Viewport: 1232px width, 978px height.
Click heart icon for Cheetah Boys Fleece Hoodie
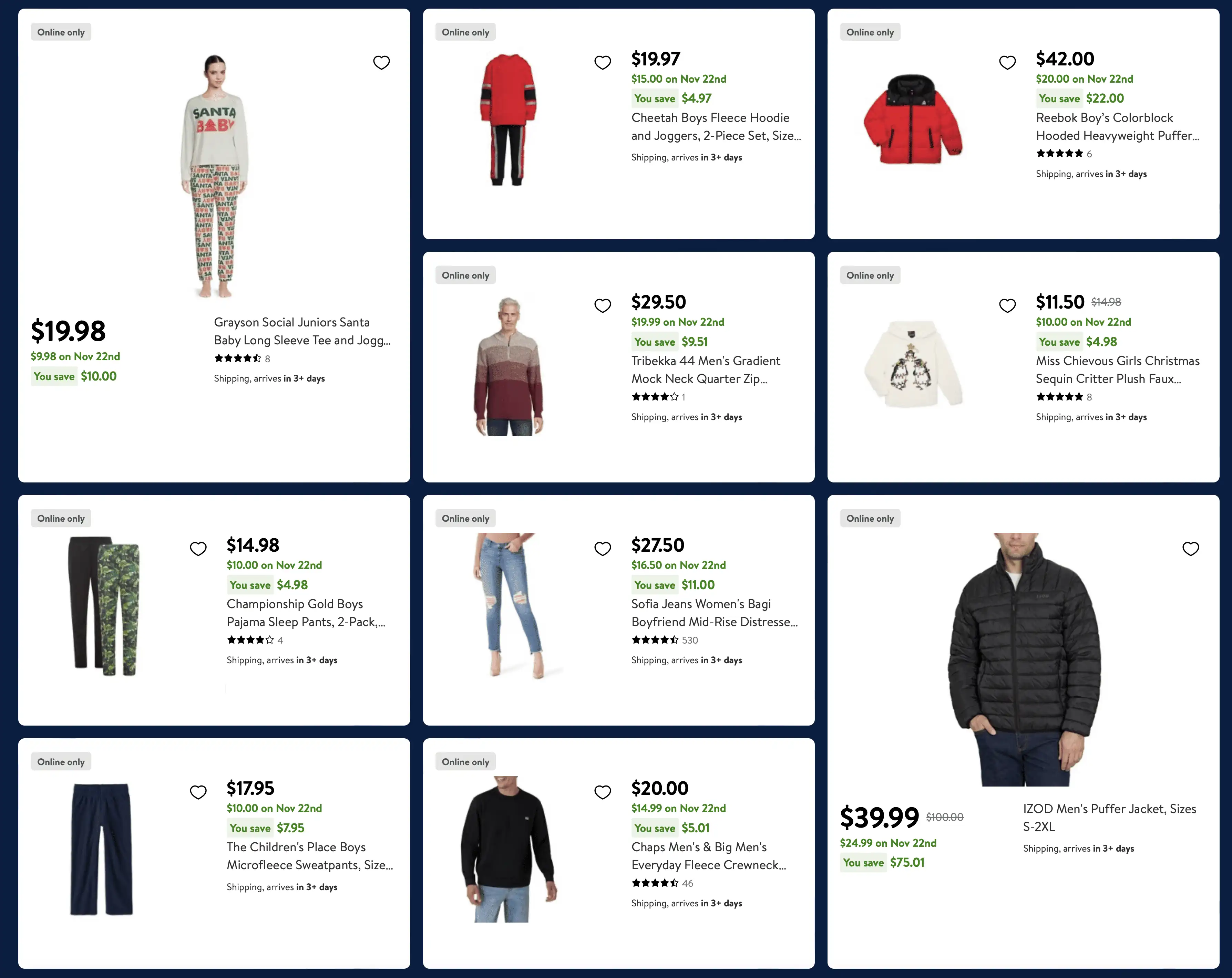pos(602,62)
